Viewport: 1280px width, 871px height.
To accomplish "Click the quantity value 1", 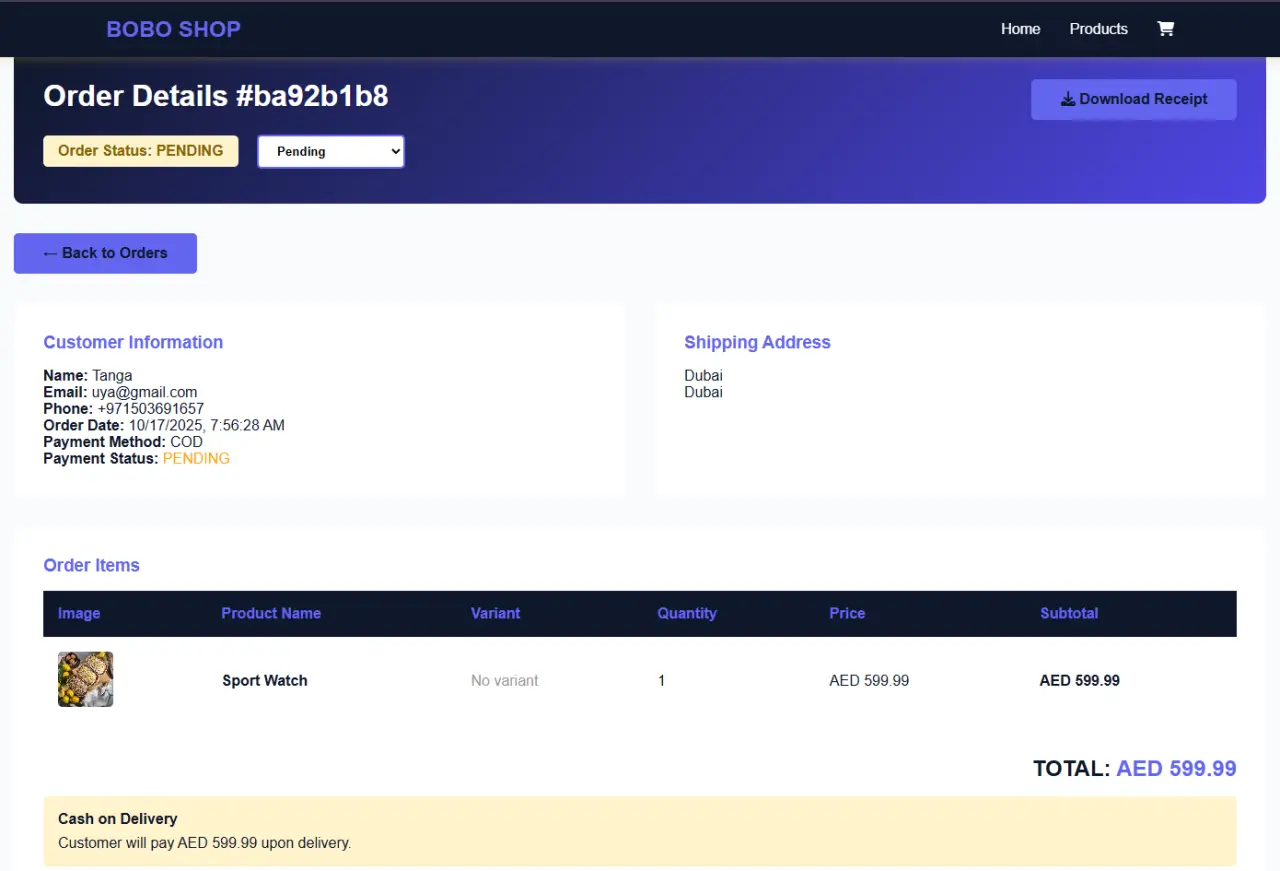I will (661, 680).
